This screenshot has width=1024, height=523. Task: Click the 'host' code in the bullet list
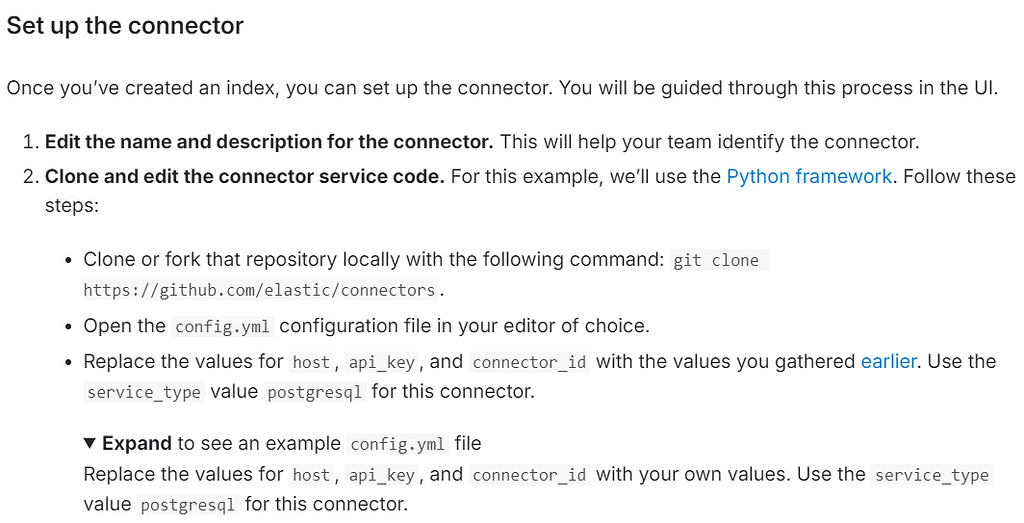(311, 362)
